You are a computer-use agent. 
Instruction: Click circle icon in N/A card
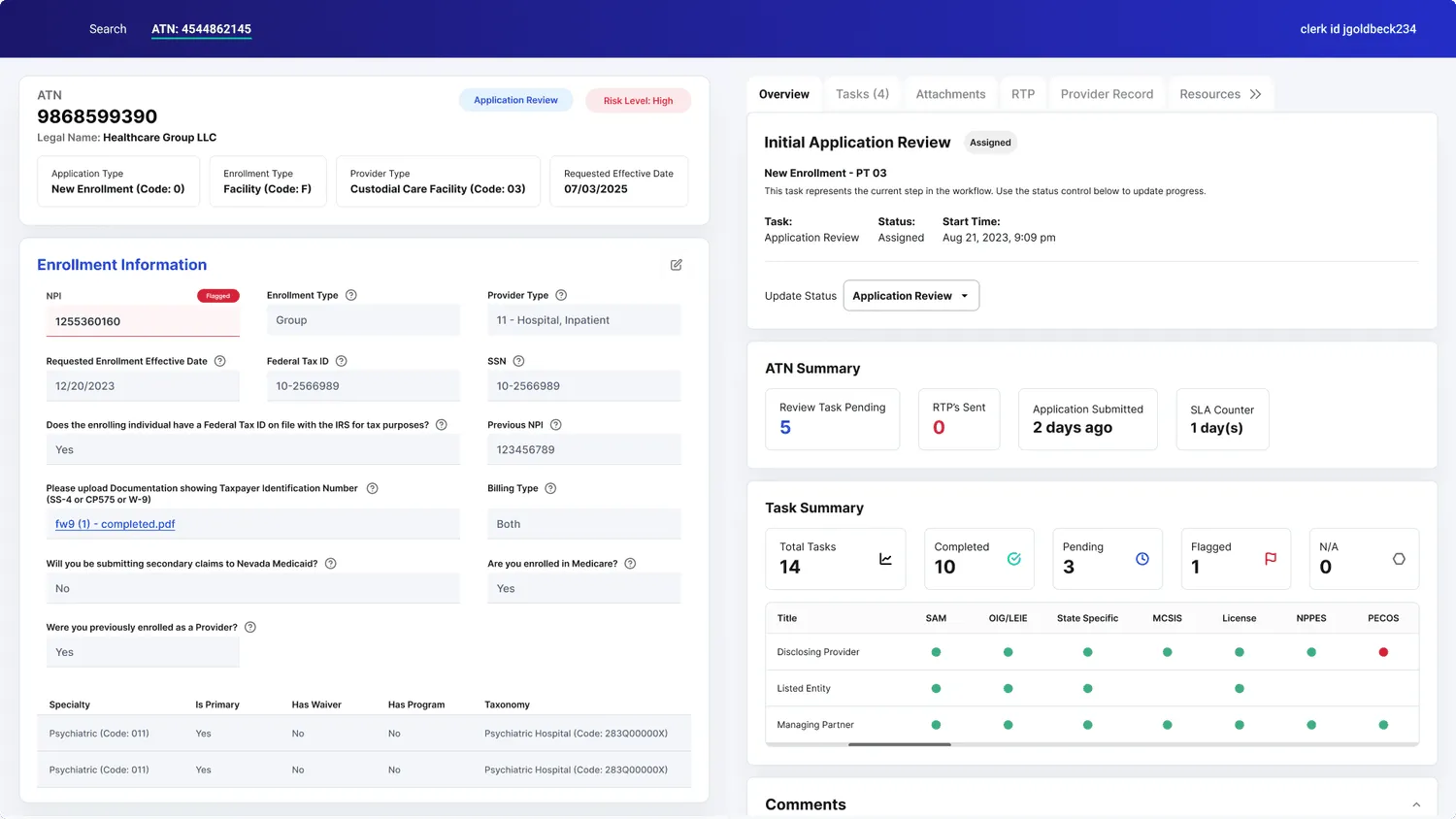(1399, 559)
